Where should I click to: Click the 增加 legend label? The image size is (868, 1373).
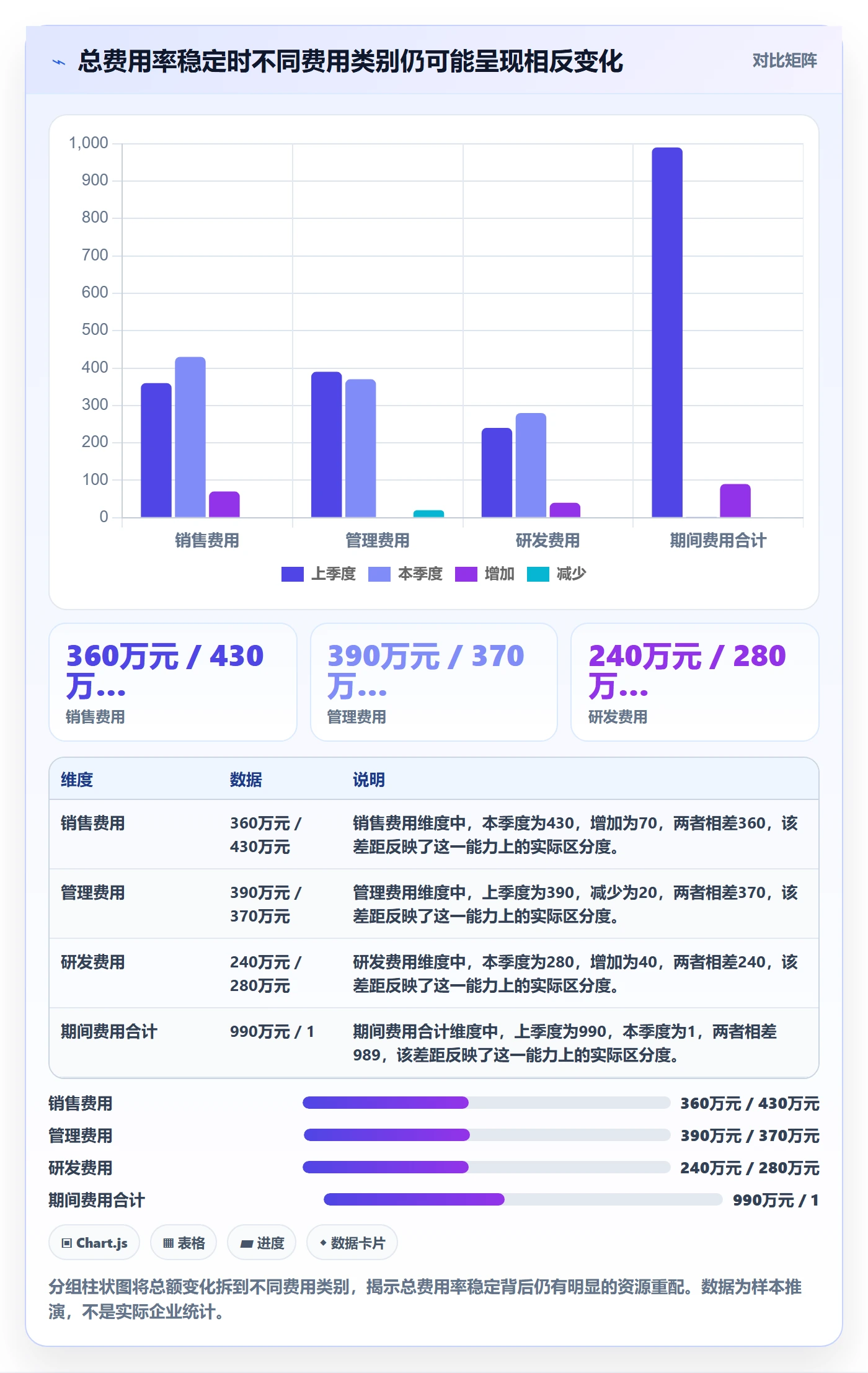tap(500, 574)
